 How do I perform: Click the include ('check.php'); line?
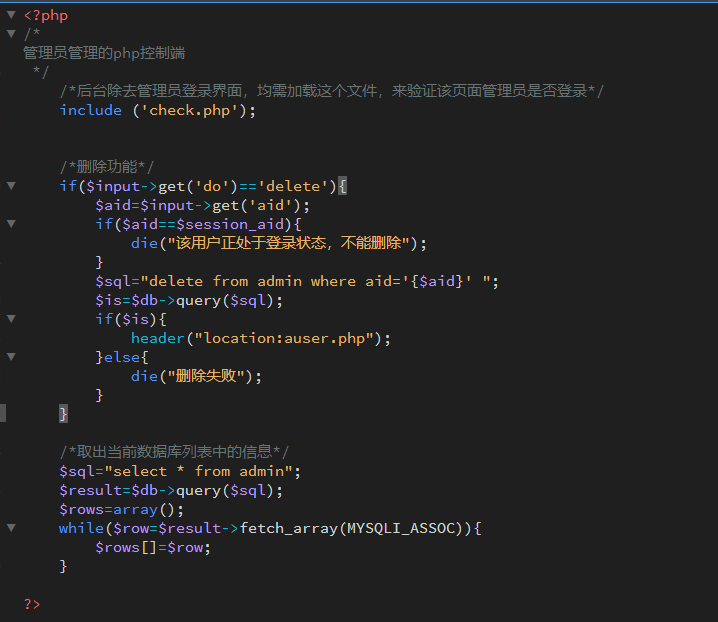click(x=158, y=110)
